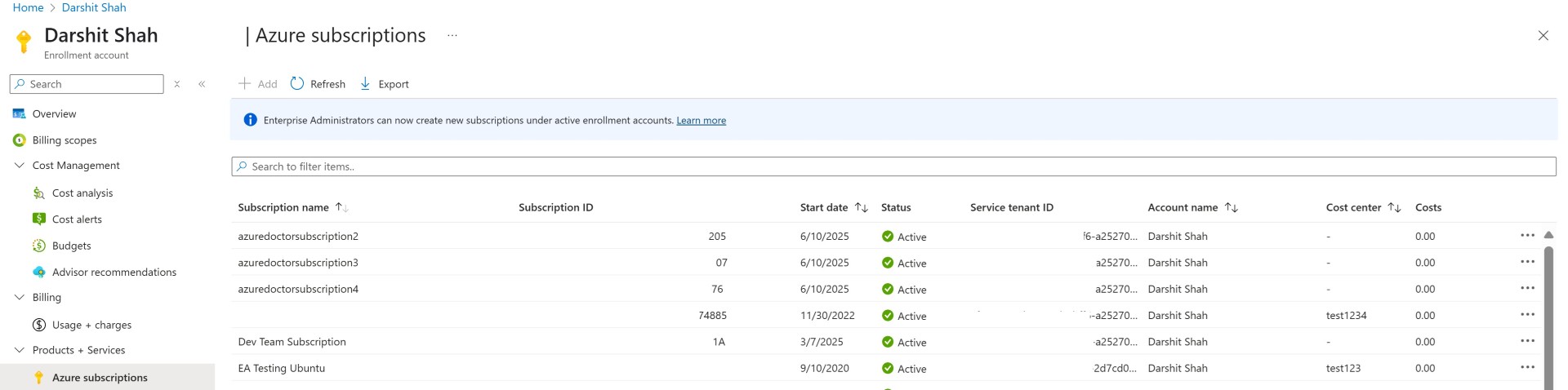The height and width of the screenshot is (390, 1568).
Task: Refresh the subscriptions list
Action: pos(318,84)
